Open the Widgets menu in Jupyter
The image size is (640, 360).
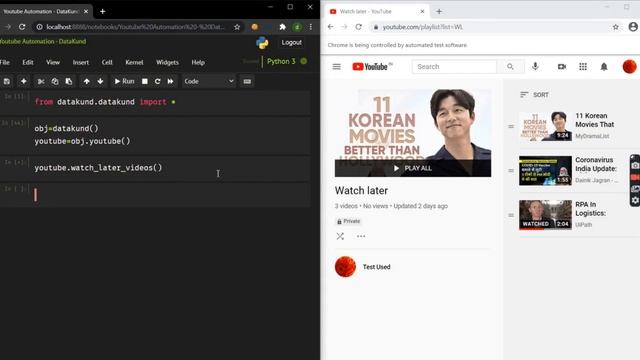pos(167,62)
